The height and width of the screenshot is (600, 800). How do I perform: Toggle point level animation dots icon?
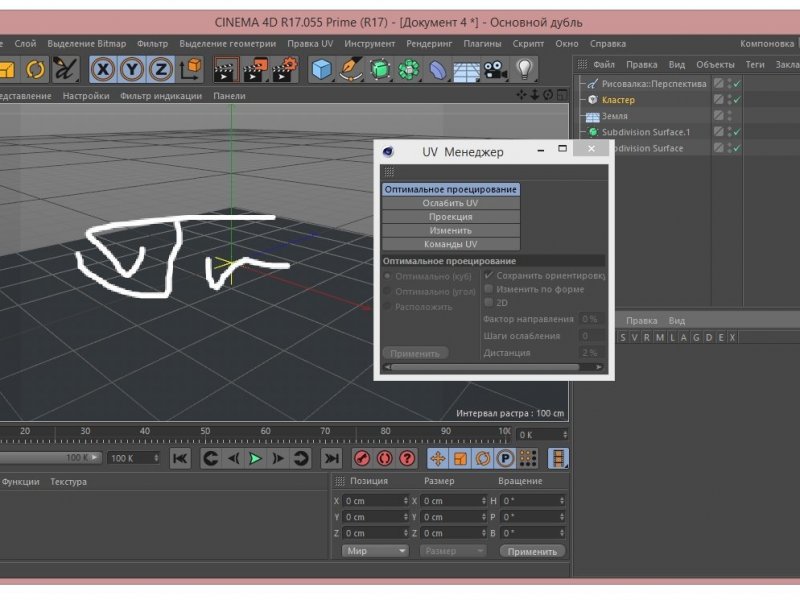tap(528, 458)
